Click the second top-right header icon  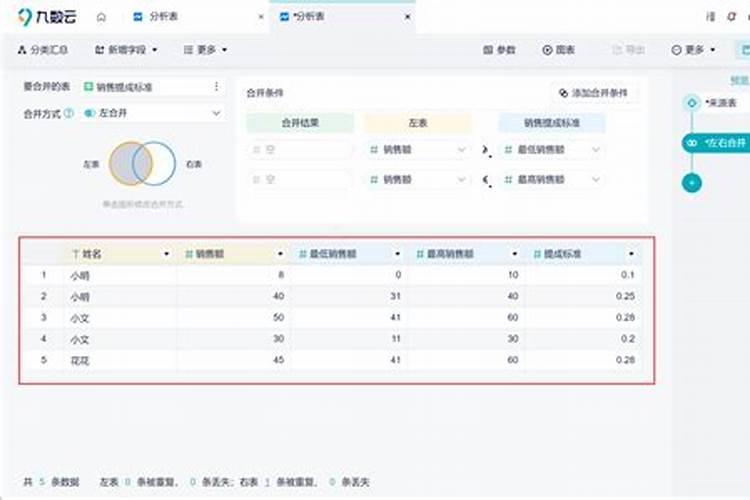(x=731, y=17)
